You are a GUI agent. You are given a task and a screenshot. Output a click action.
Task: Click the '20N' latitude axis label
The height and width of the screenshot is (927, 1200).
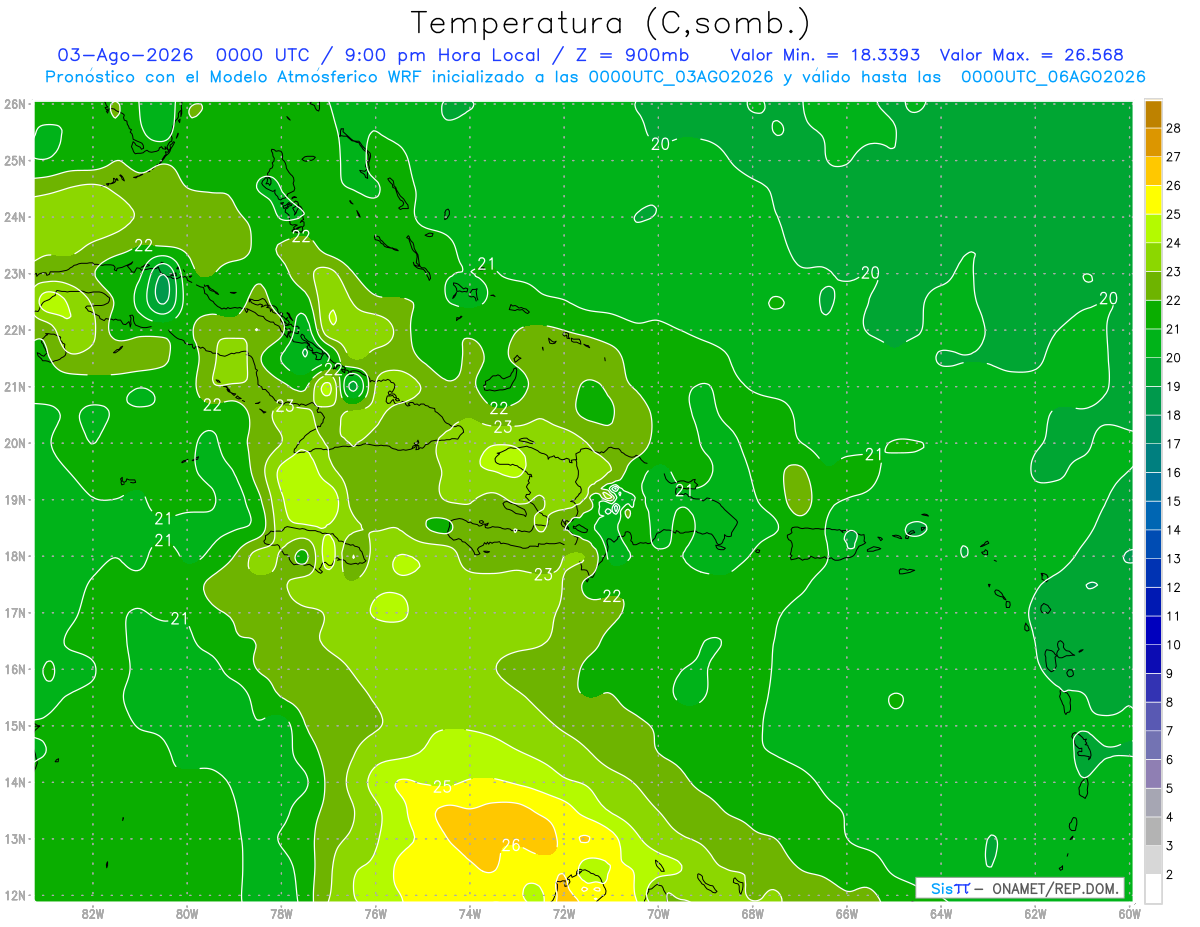click(x=15, y=443)
